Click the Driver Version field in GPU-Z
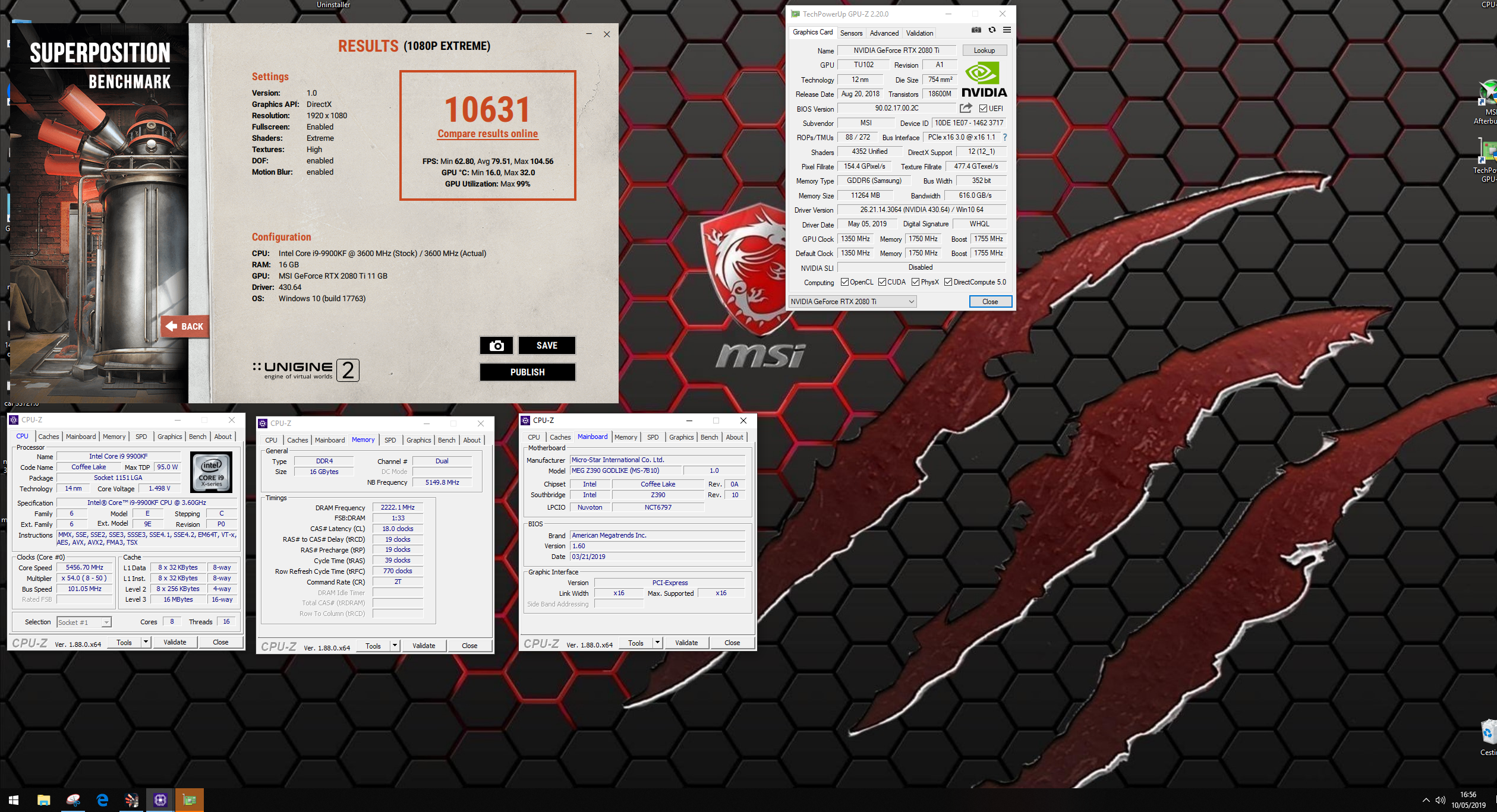The image size is (1497, 812). (x=921, y=210)
